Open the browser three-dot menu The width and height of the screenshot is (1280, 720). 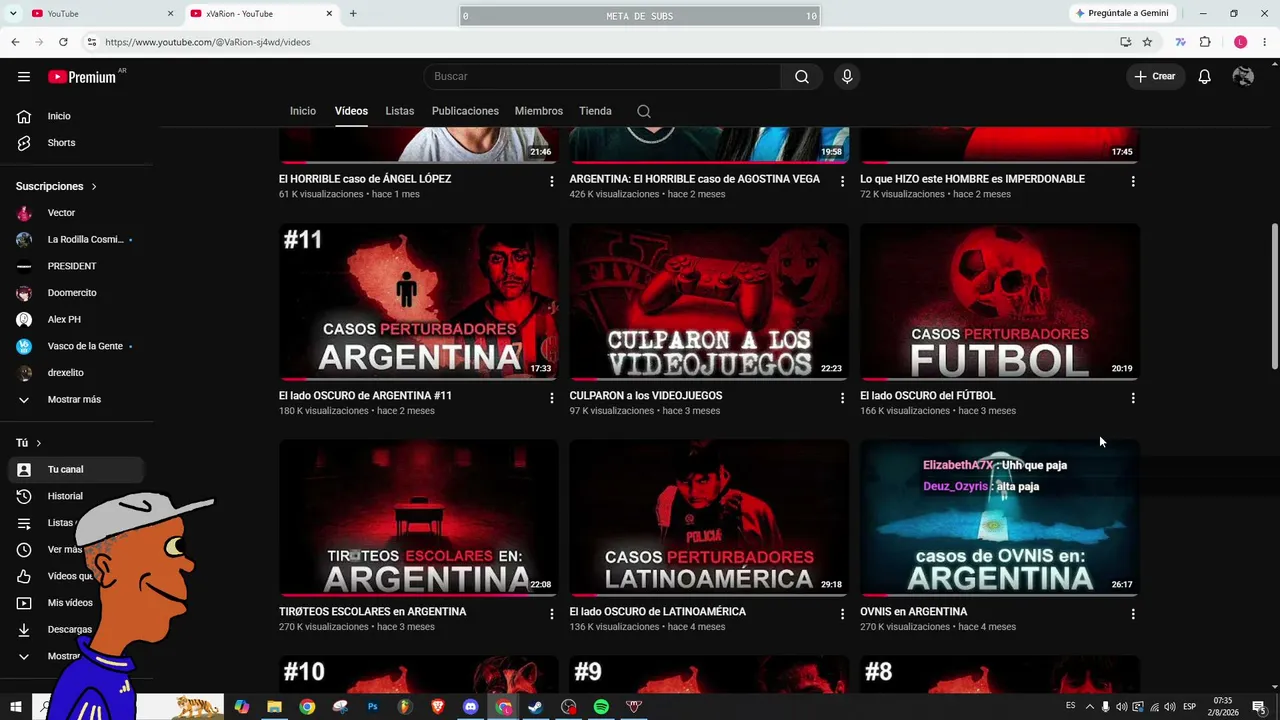(1265, 42)
